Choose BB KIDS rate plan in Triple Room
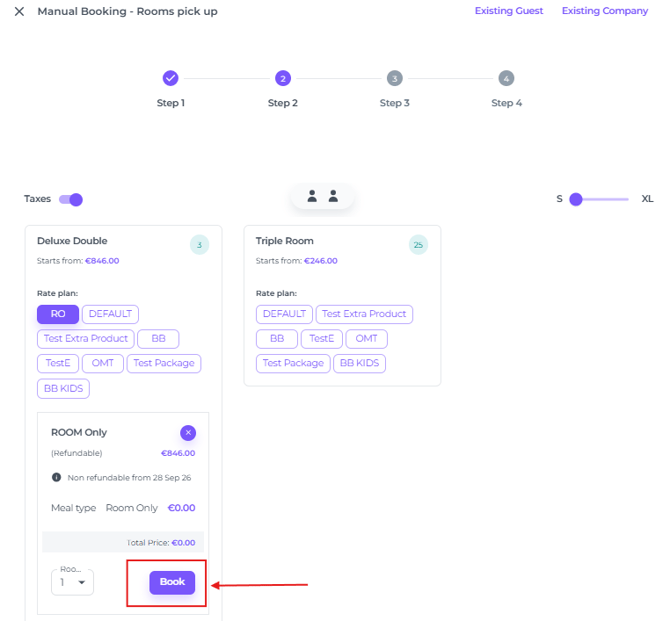 359,363
